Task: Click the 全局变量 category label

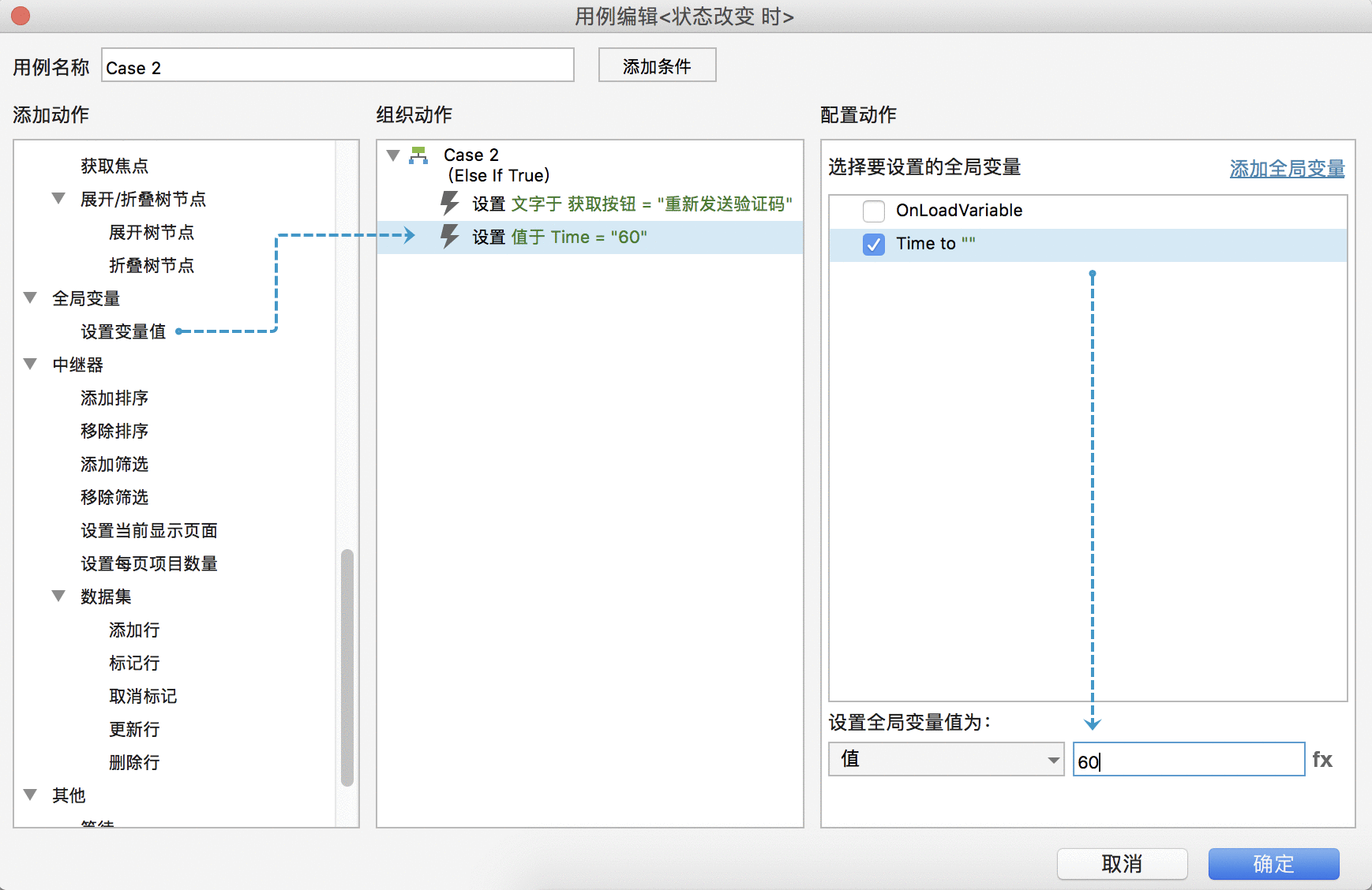Action: tap(86, 298)
